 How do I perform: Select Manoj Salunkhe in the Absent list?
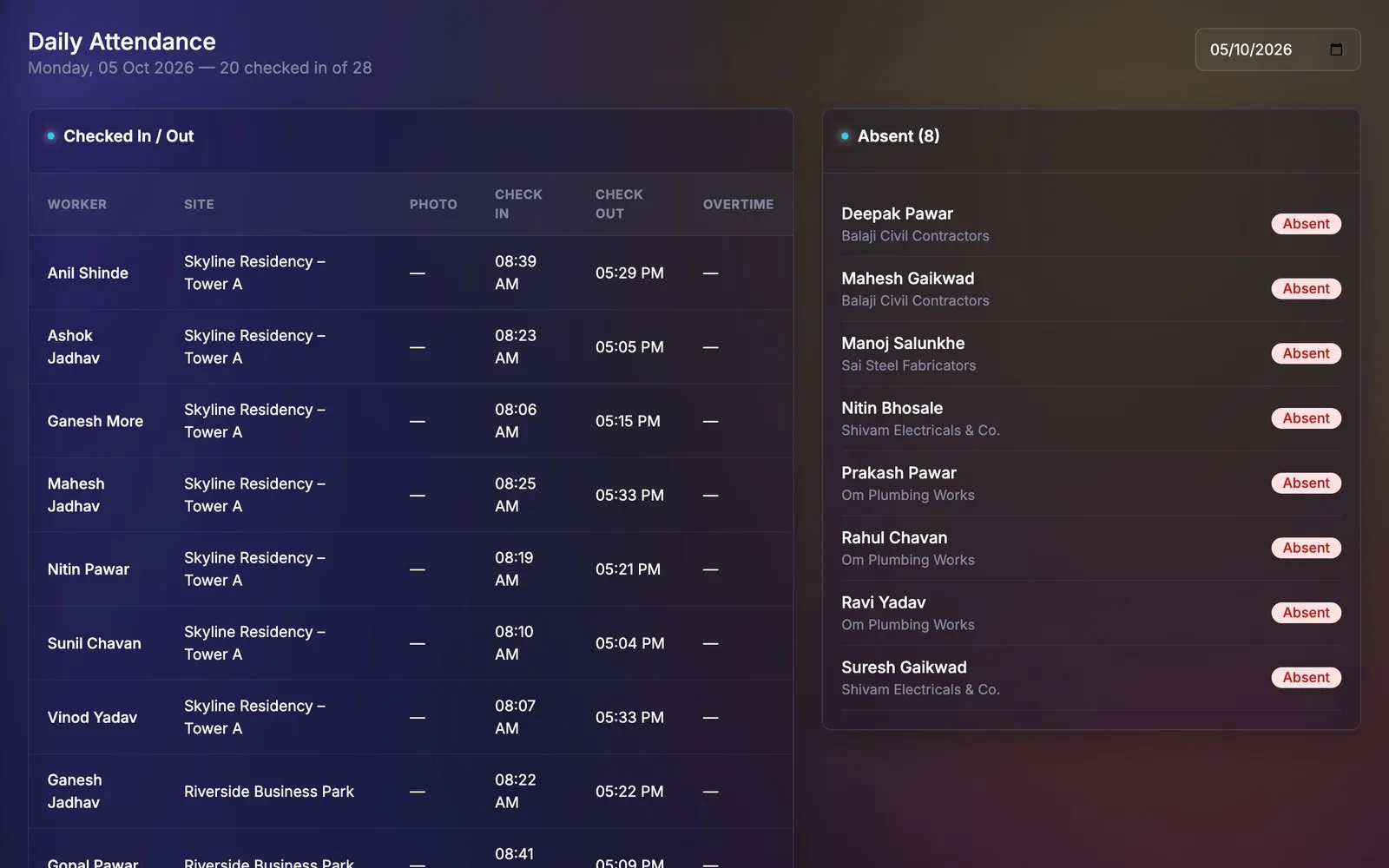[903, 343]
